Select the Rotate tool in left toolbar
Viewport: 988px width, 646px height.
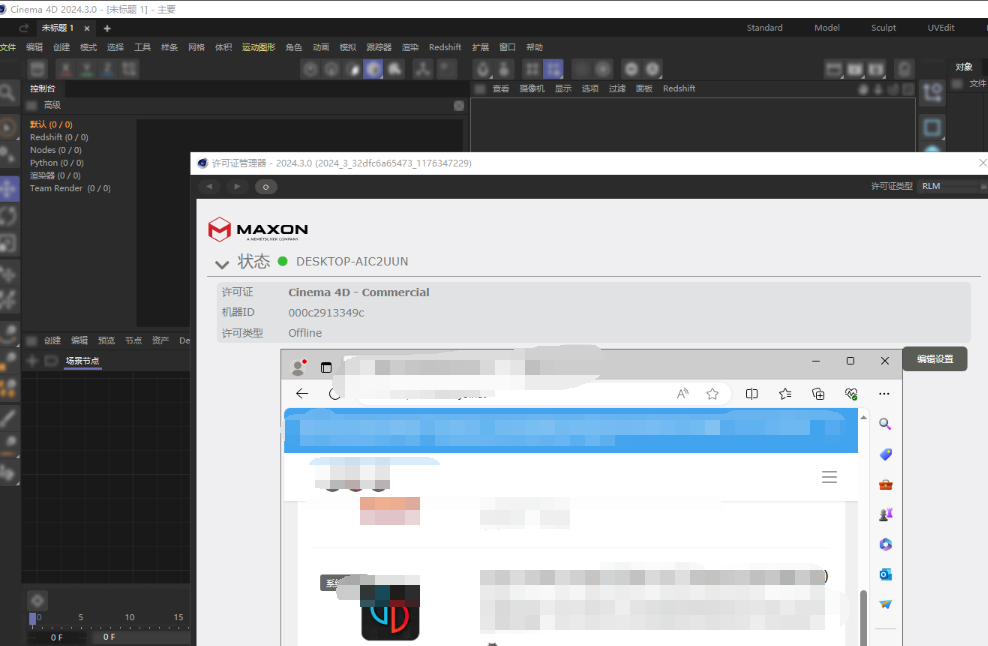pos(8,216)
